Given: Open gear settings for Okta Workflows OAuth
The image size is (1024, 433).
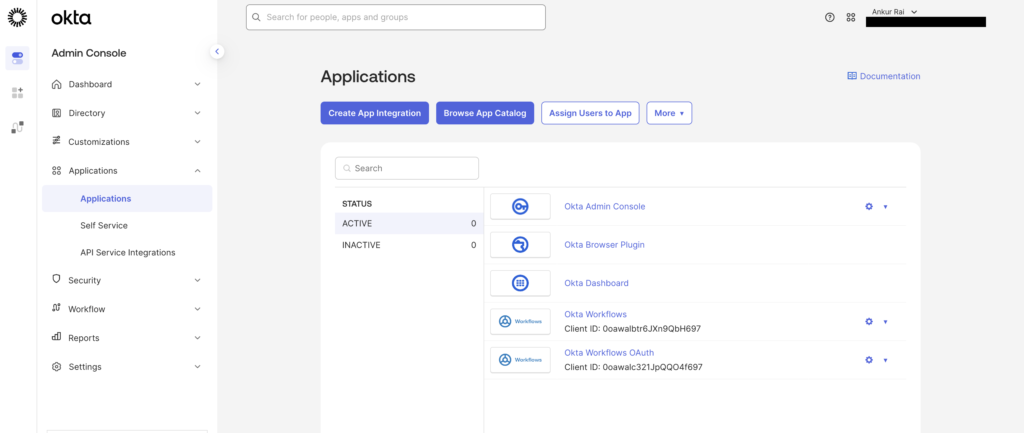Looking at the screenshot, I should (869, 360).
